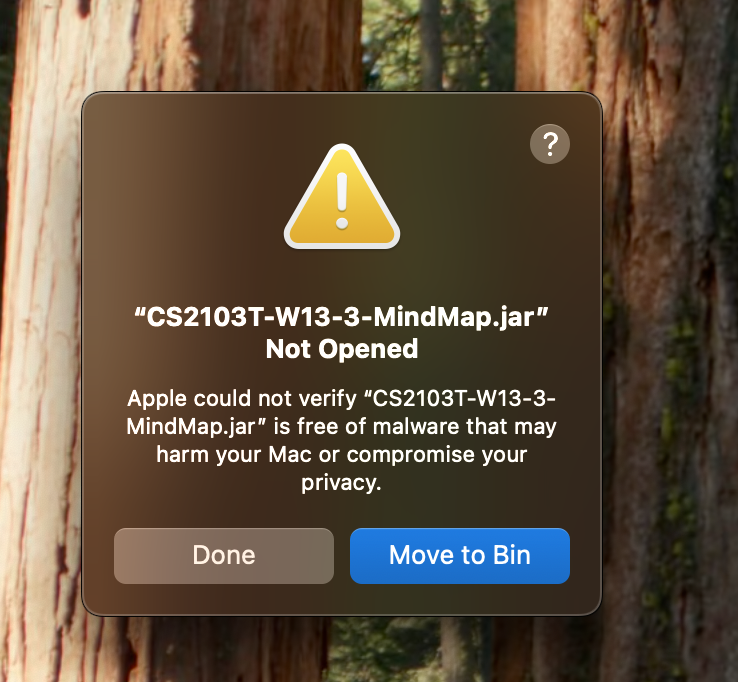738x682 pixels.
Task: Choose Move to Bin to delete the jar
Action: [460, 556]
